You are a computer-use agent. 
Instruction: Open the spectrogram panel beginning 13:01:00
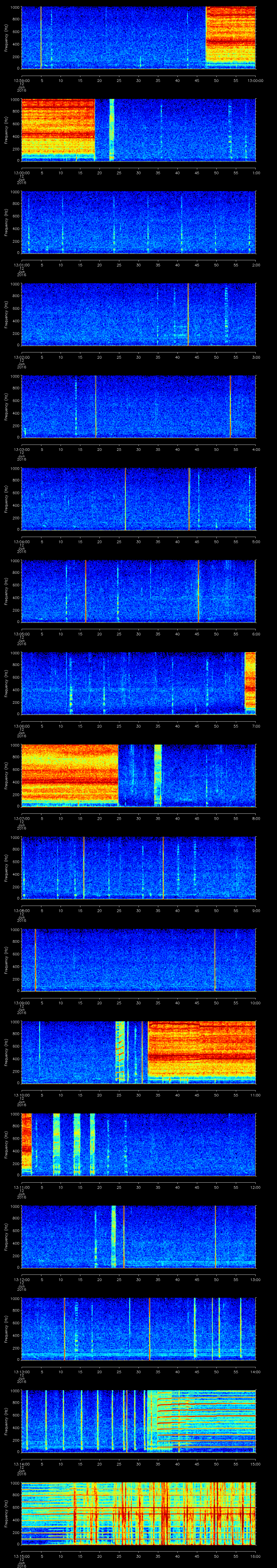[x=138, y=222]
